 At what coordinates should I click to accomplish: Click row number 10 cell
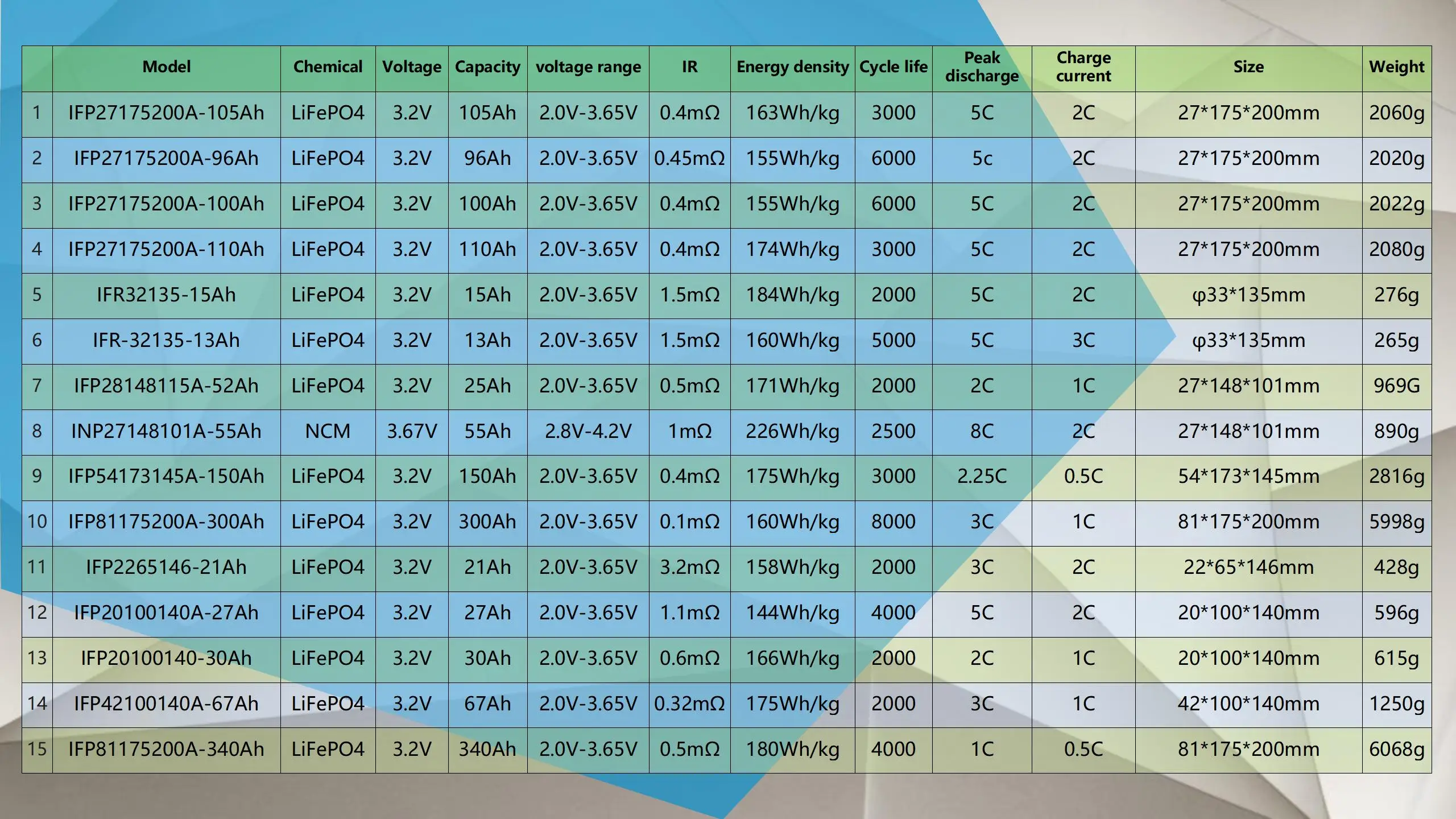37,522
